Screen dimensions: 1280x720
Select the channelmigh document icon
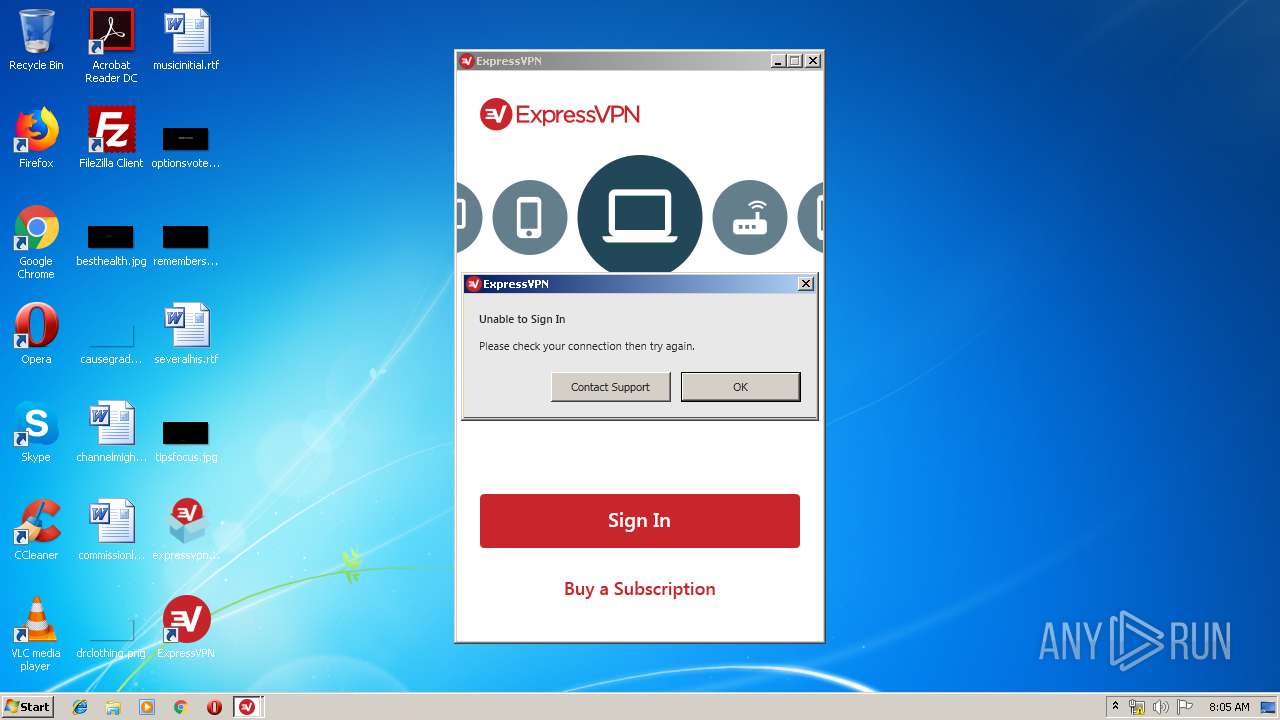pyautogui.click(x=111, y=432)
